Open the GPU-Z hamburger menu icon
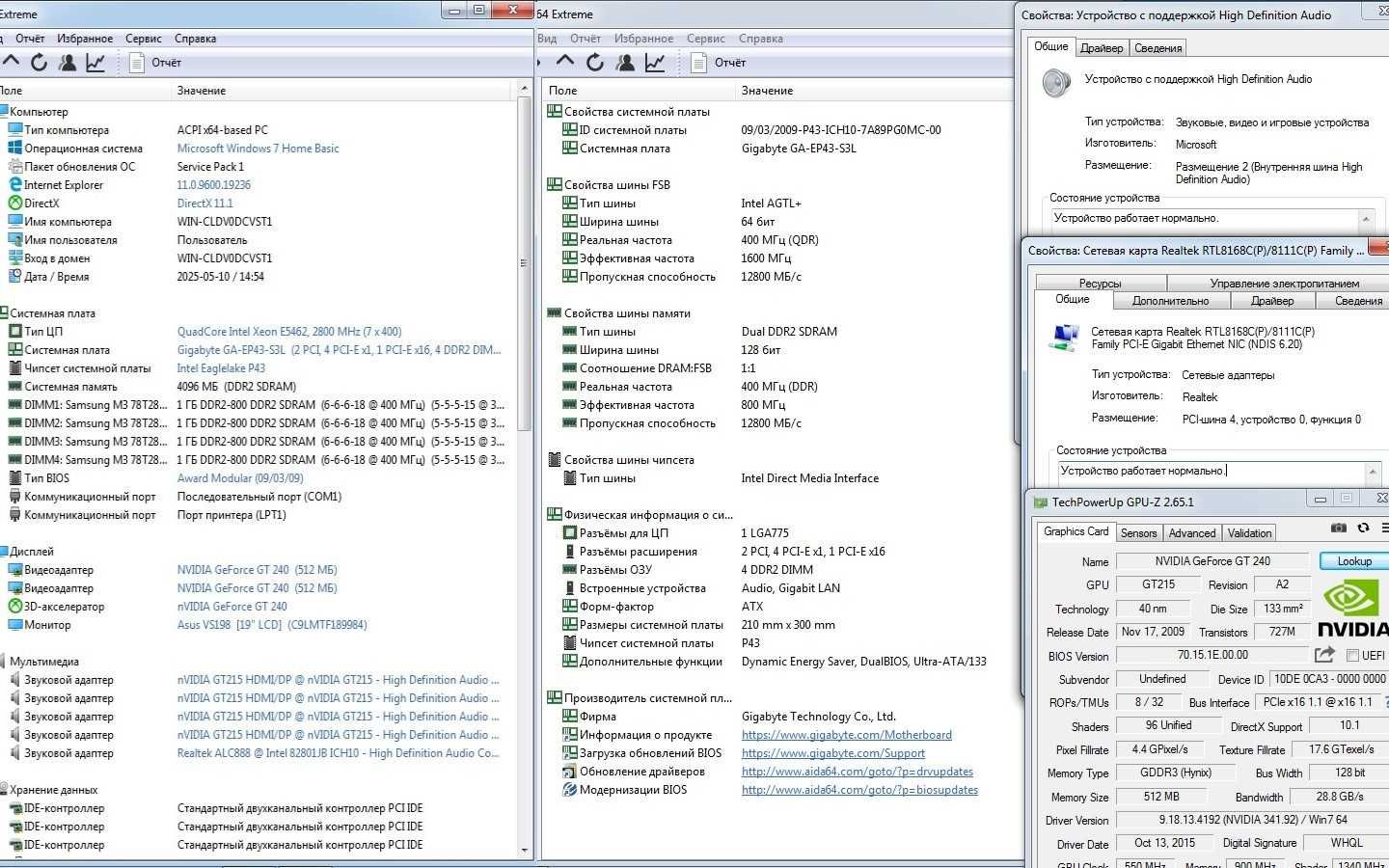 coord(1385,528)
